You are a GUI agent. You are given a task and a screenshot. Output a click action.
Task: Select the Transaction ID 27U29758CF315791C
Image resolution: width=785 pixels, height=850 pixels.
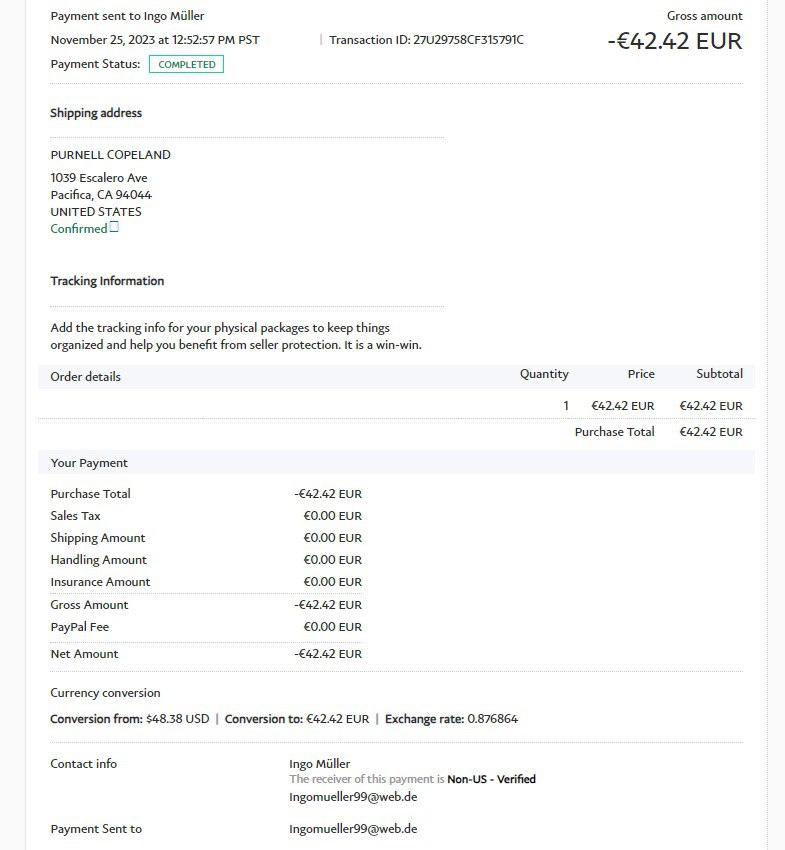click(x=468, y=40)
